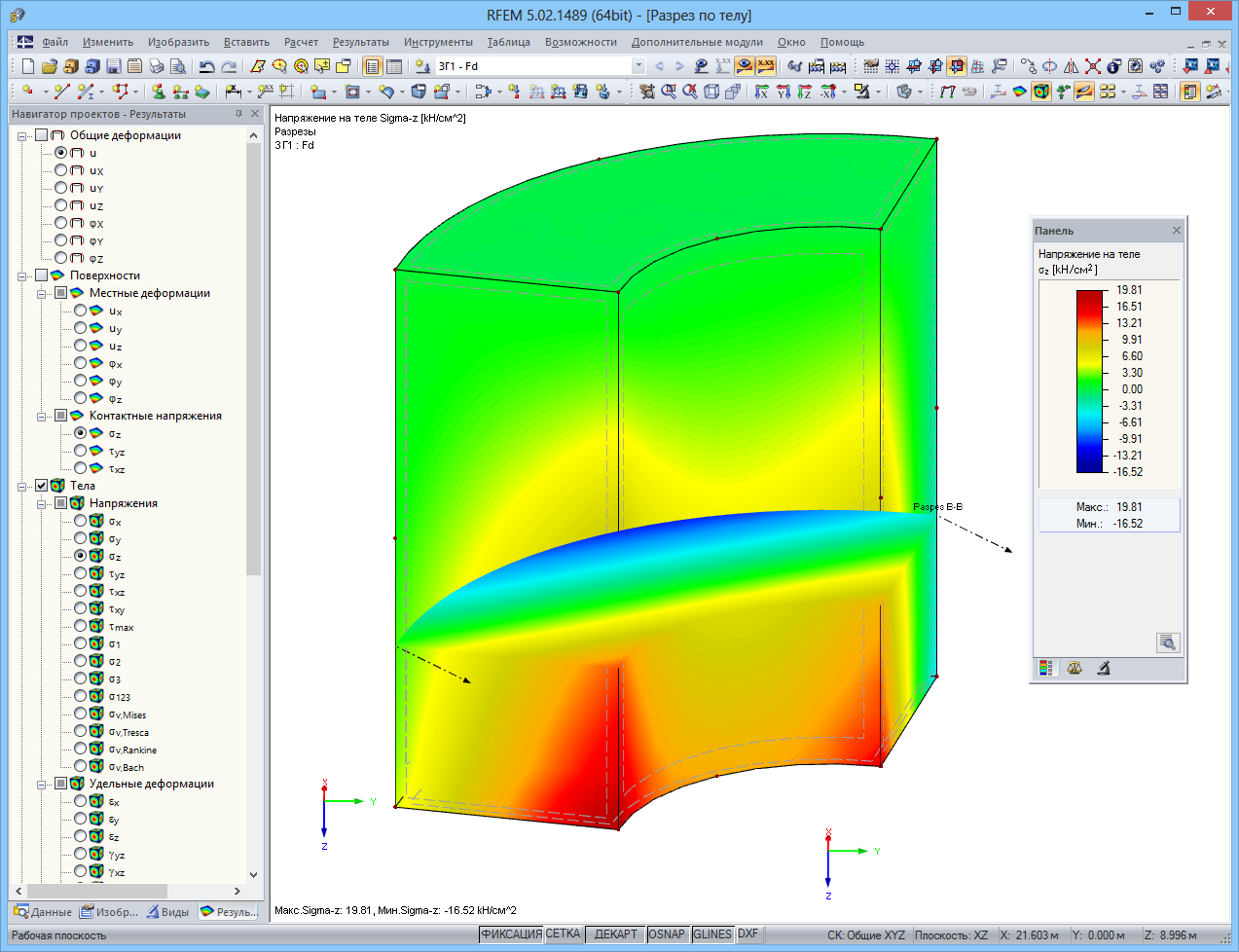Switch to the Виды navigator tab

coord(167,912)
